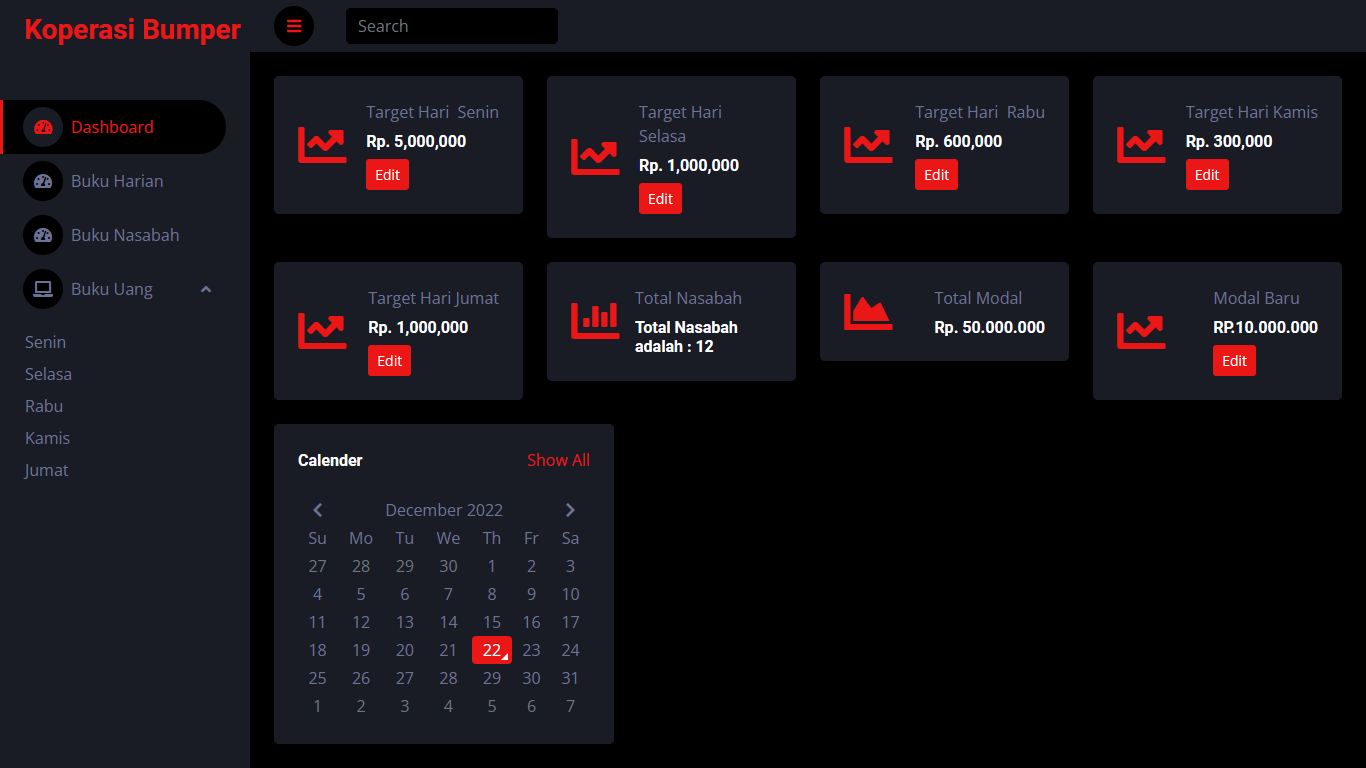This screenshot has height=768, width=1366.
Task: Click the Target Hari Senin trend icon
Action: click(x=322, y=145)
